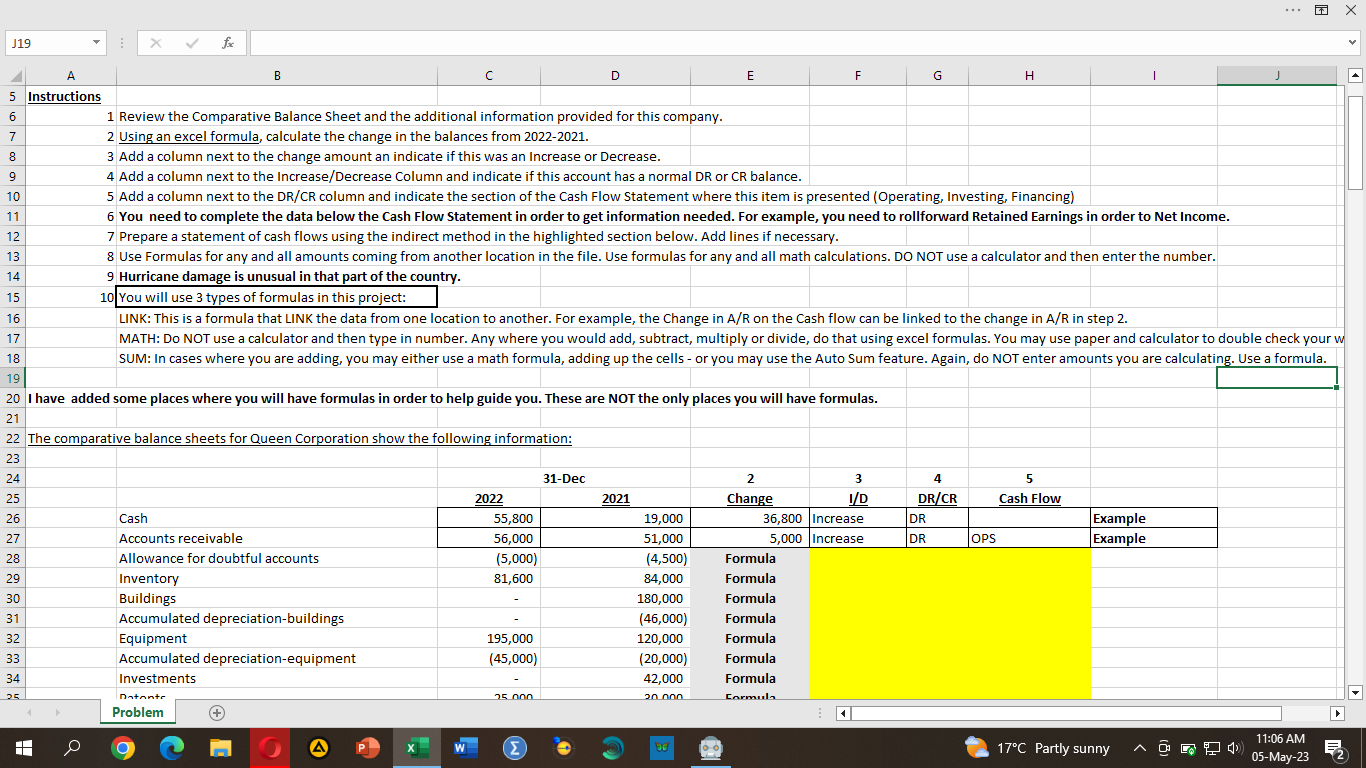The width and height of the screenshot is (1366, 768).
Task: Open the yellow triangle app in taskbar
Action: click(318, 748)
